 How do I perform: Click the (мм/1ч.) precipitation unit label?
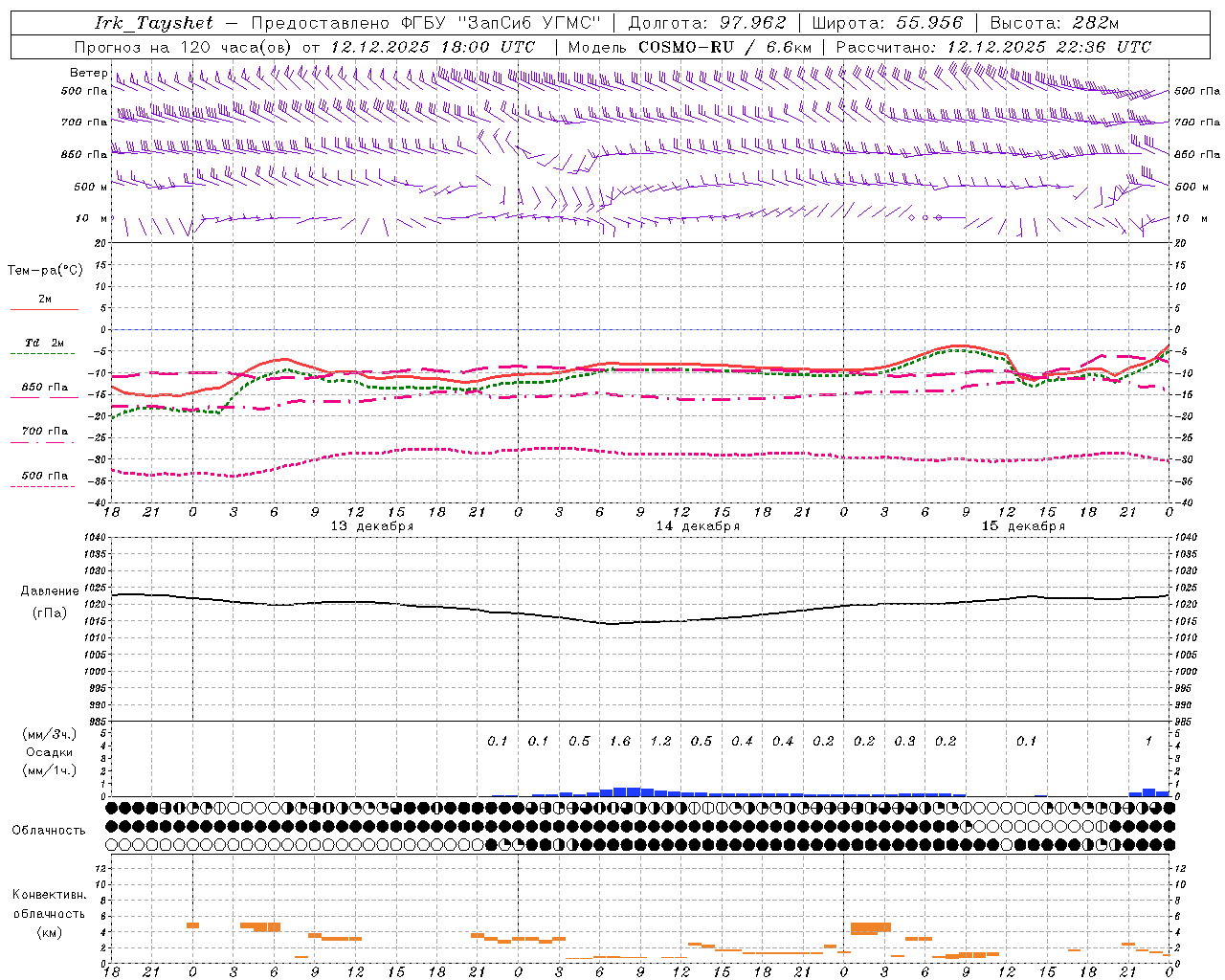[50, 770]
